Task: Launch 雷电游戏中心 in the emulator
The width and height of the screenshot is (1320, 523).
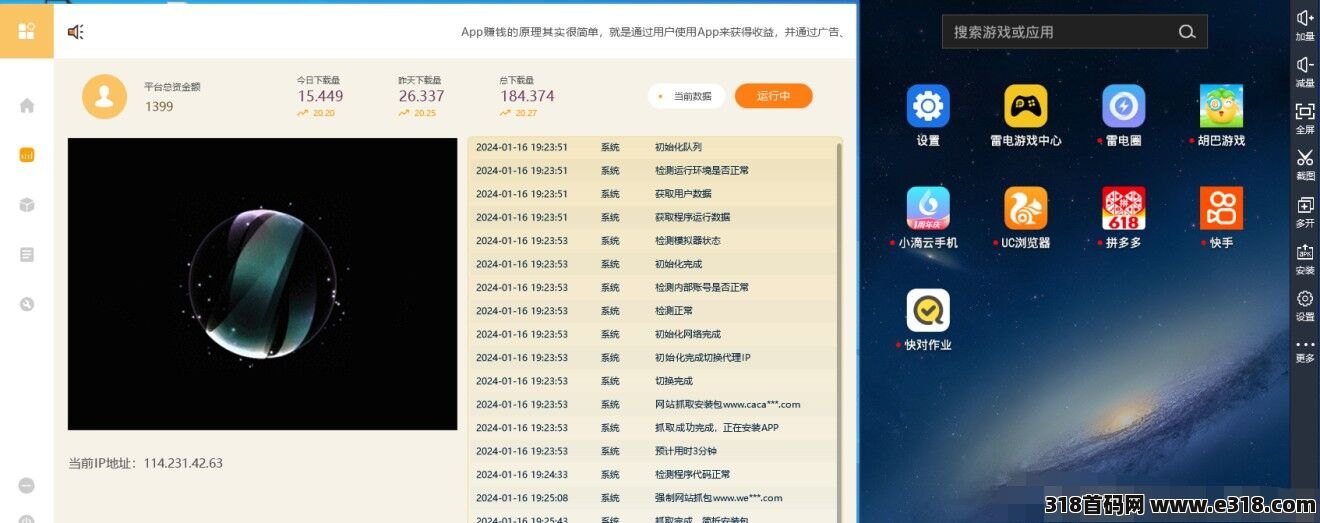Action: [1026, 116]
